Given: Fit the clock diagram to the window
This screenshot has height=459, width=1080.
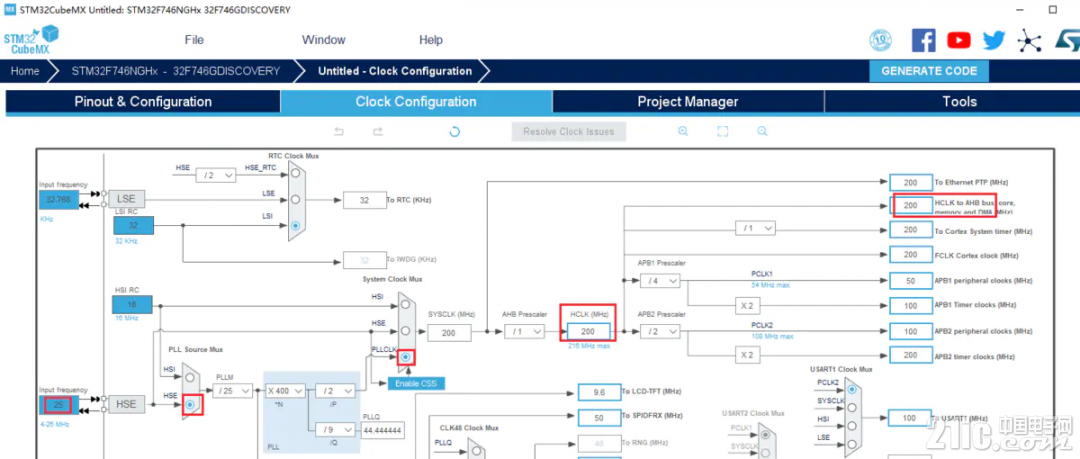Looking at the screenshot, I should (x=723, y=131).
